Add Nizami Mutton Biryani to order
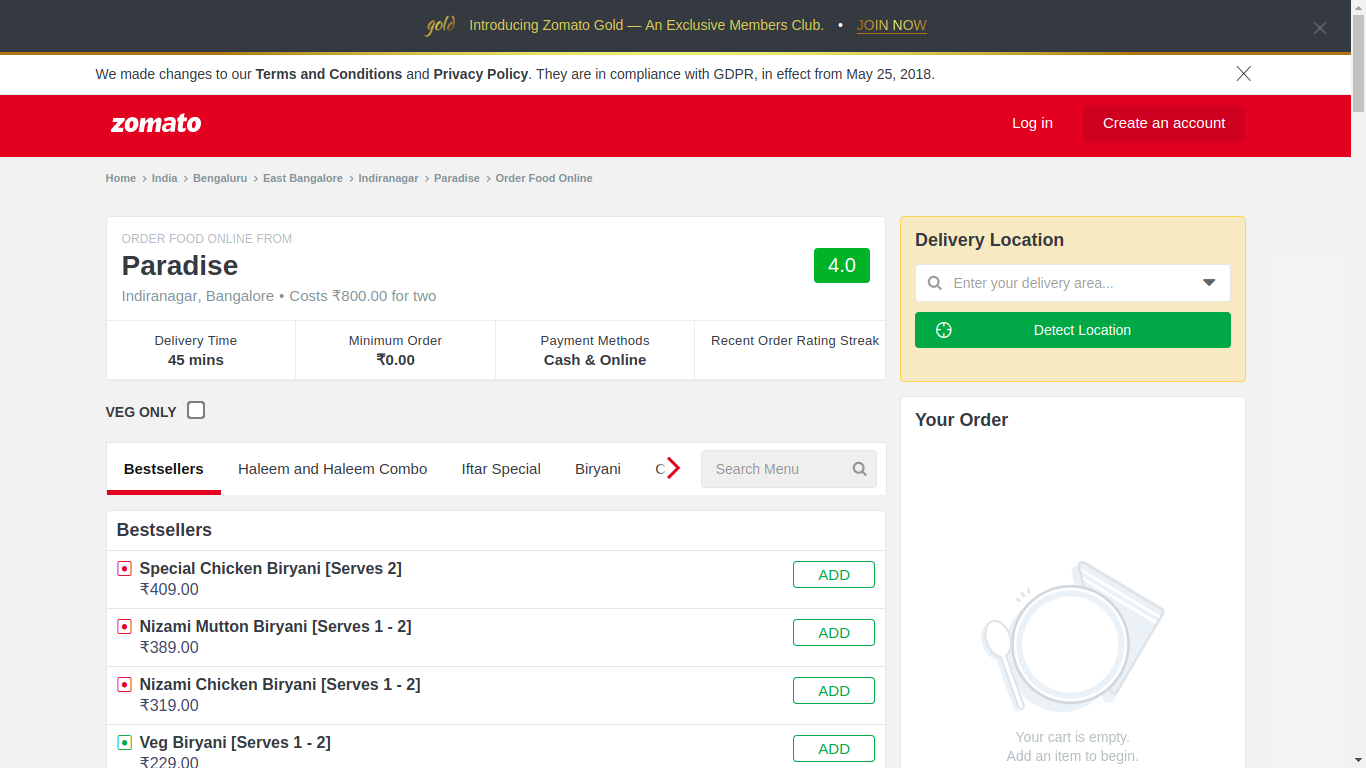The image size is (1366, 768). coord(834,633)
